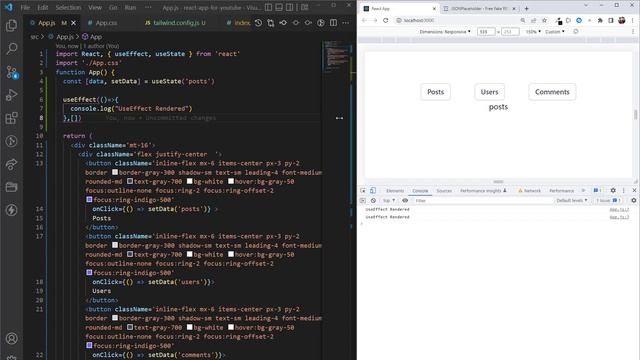Screen dimensions: 640x360
Task: Click the rotate viewport icon
Action: (x=576, y=31)
